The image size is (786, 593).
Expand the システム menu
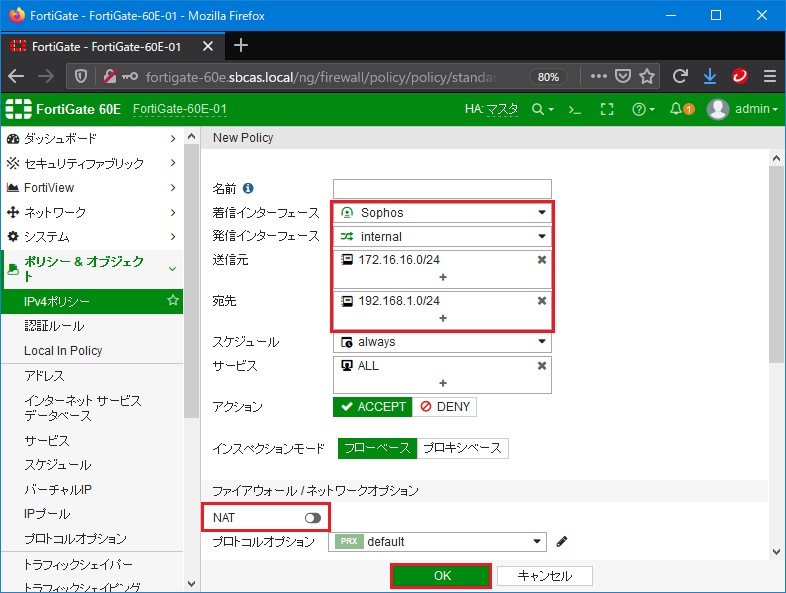click(92, 237)
